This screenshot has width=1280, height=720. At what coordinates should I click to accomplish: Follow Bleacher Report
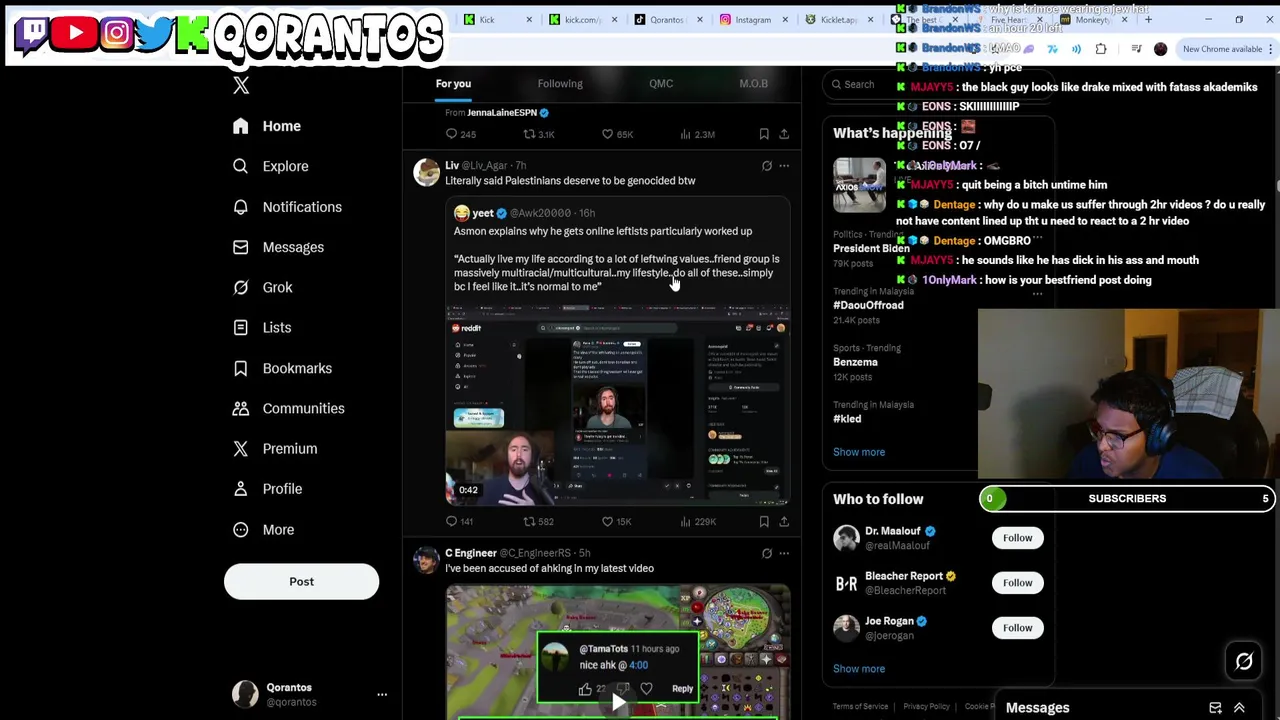pyautogui.click(x=1017, y=583)
